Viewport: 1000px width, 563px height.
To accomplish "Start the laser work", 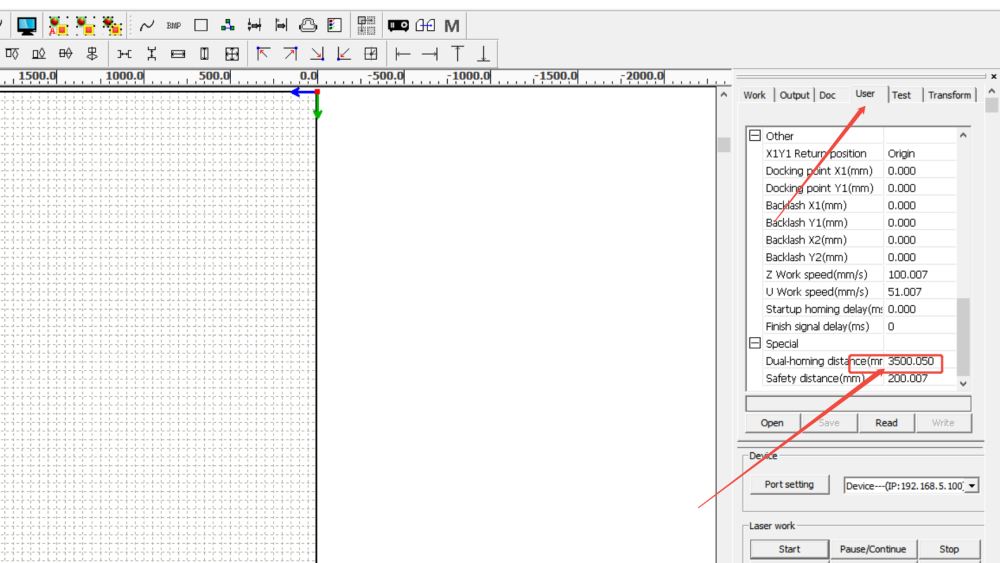I will click(x=789, y=549).
